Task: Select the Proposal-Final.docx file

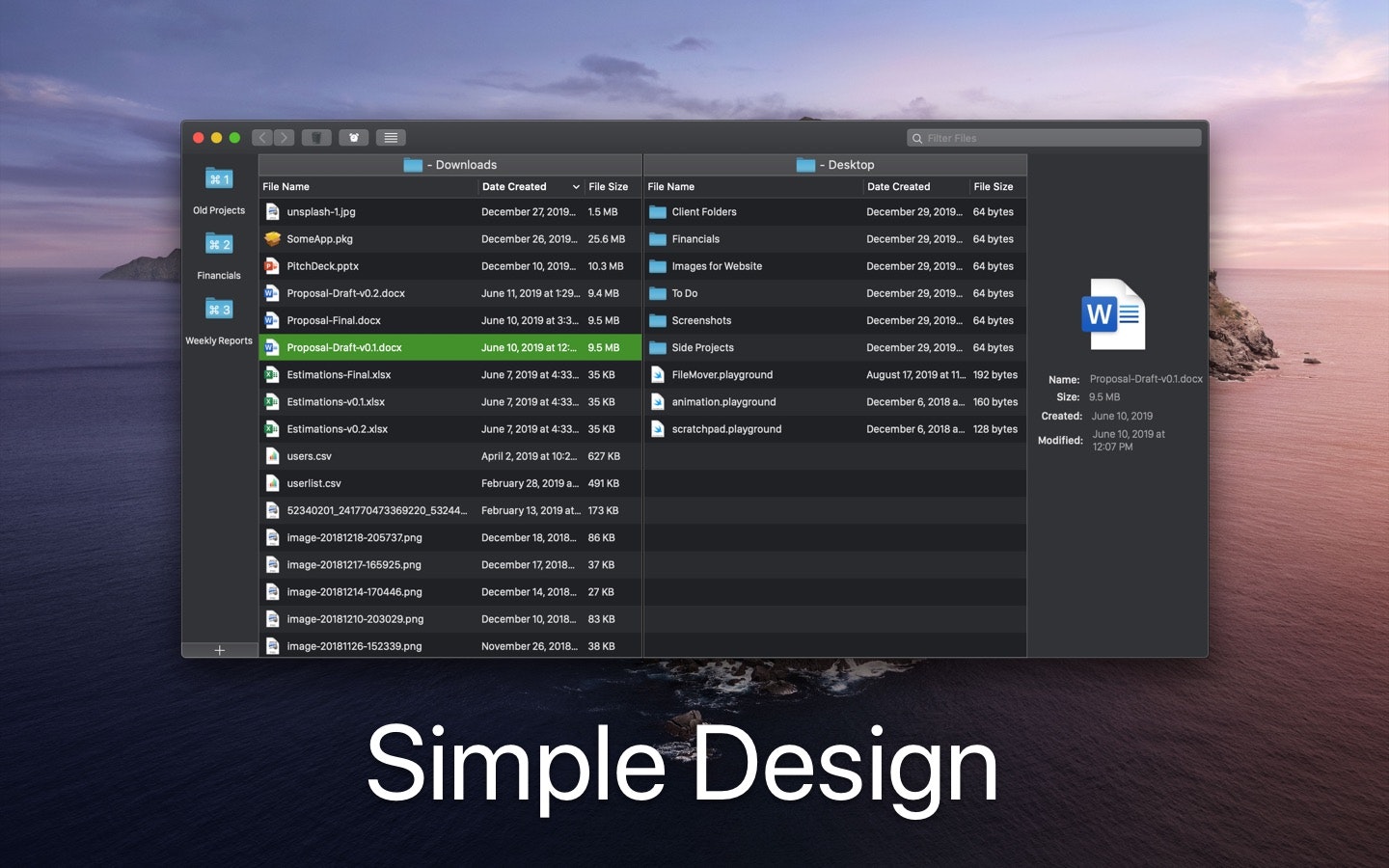Action: point(332,319)
